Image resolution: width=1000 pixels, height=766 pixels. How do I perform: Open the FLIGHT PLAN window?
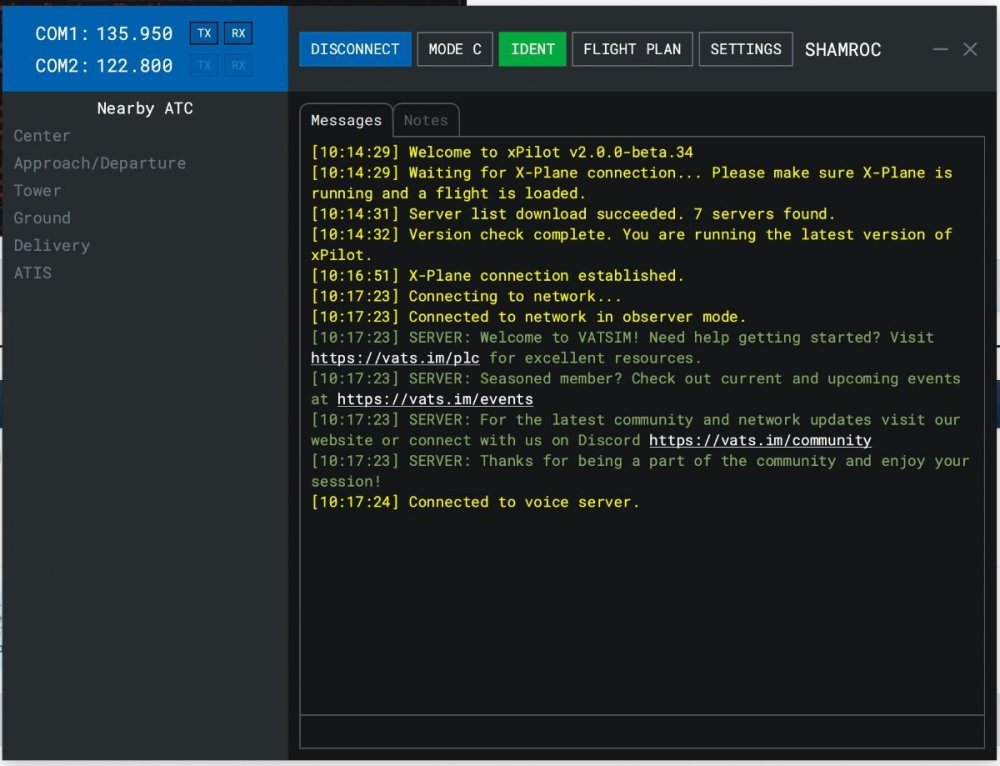pos(632,49)
